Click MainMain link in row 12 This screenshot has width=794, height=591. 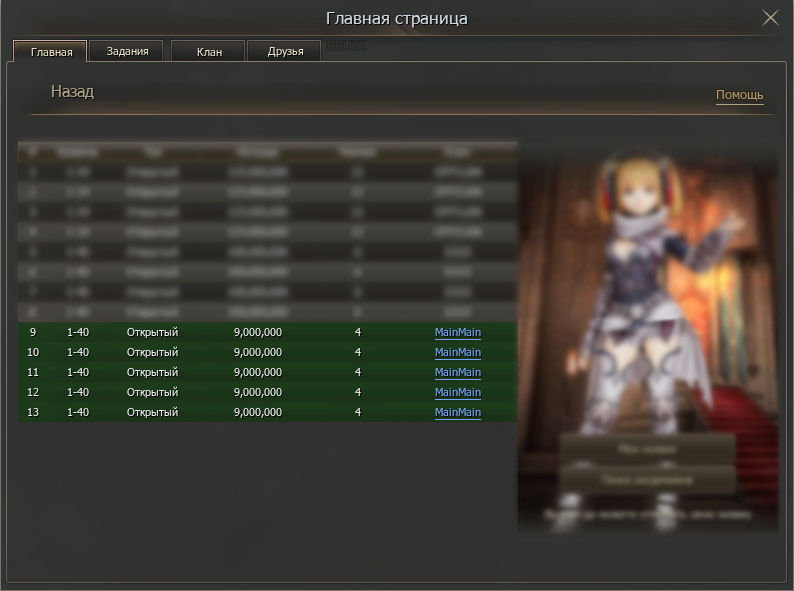[x=457, y=392]
